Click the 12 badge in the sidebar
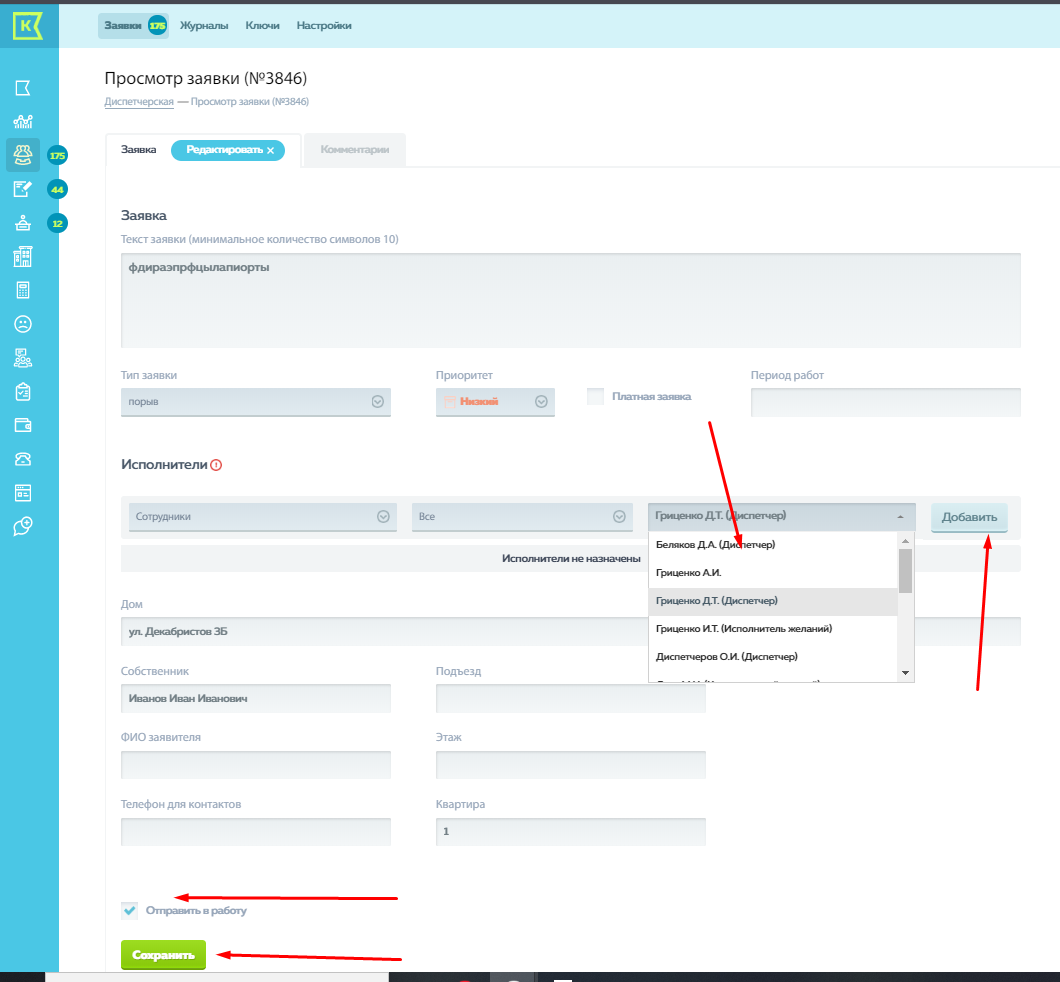The width and height of the screenshot is (1060, 982). point(57,223)
